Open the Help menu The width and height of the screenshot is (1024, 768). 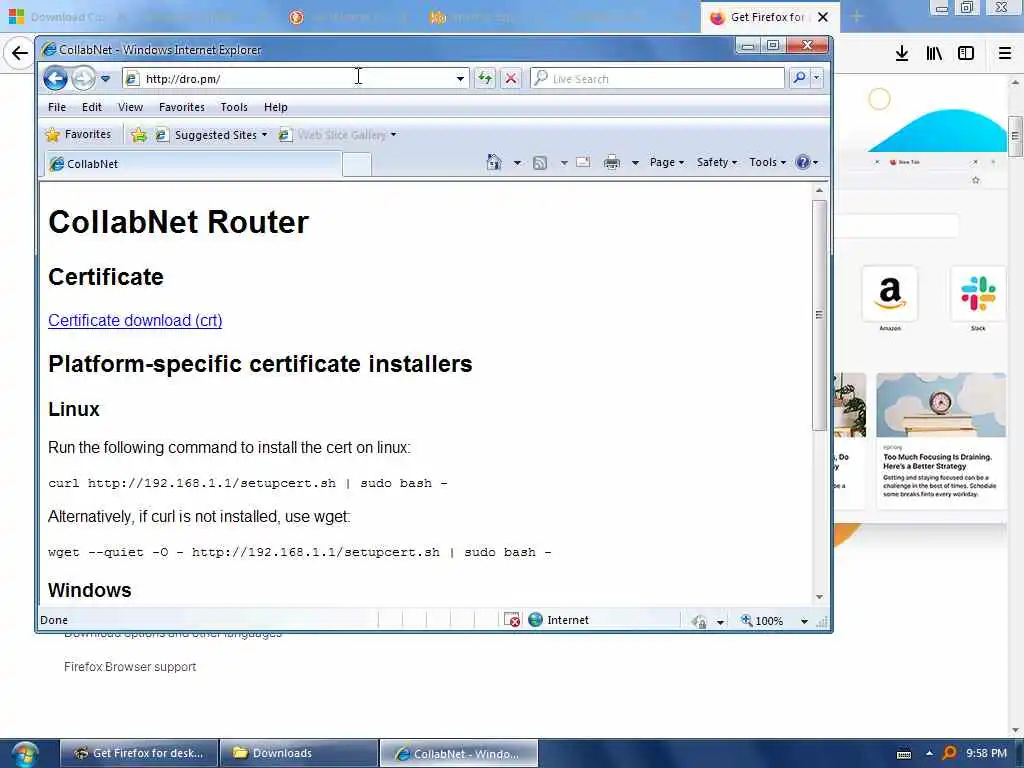pos(276,107)
